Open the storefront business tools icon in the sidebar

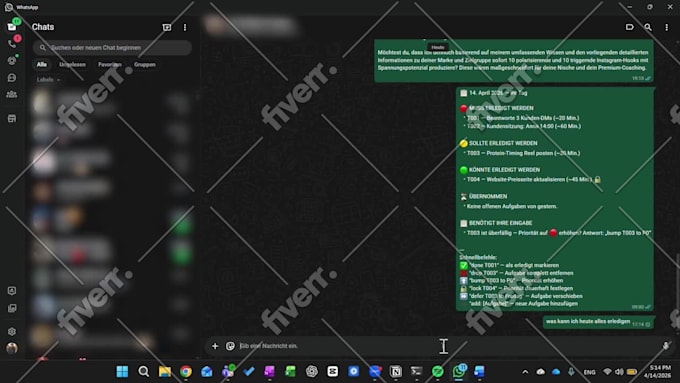click(x=12, y=118)
